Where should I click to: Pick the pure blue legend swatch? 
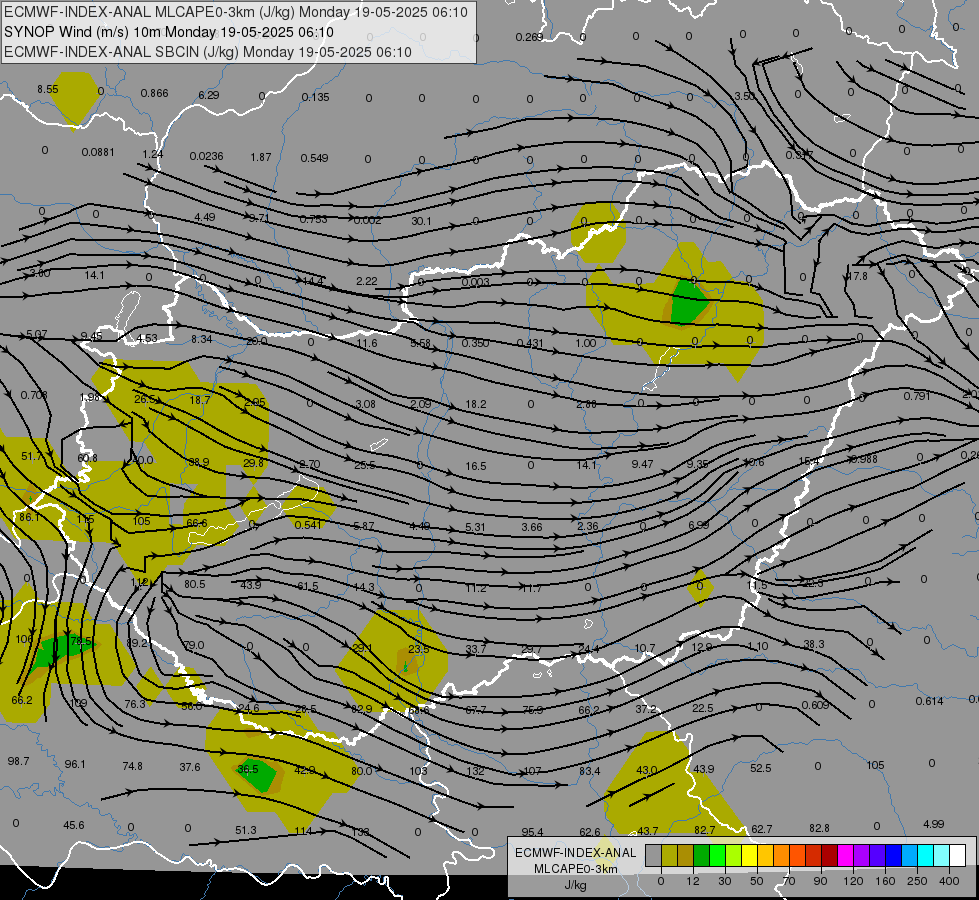893,855
